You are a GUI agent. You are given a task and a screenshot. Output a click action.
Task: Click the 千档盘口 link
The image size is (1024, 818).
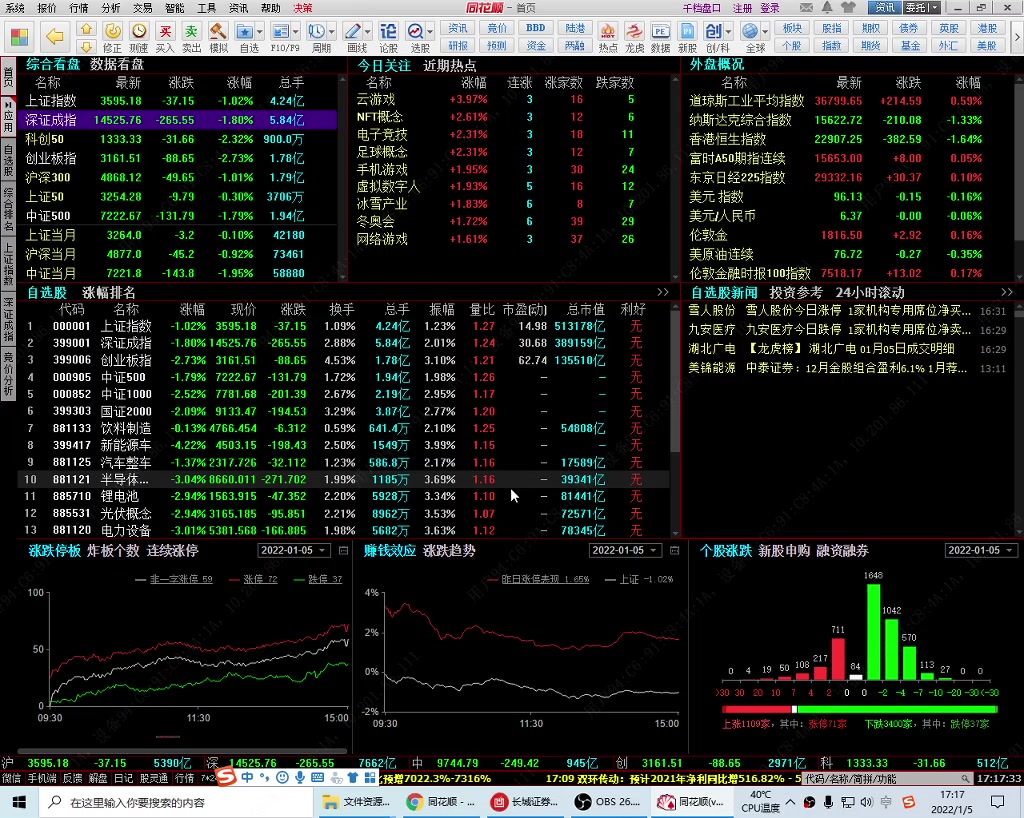[701, 8]
